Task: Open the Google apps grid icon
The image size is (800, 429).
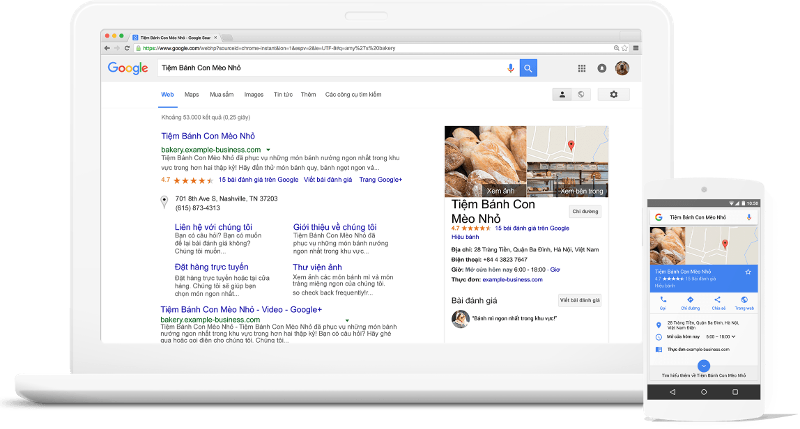Action: pos(582,68)
